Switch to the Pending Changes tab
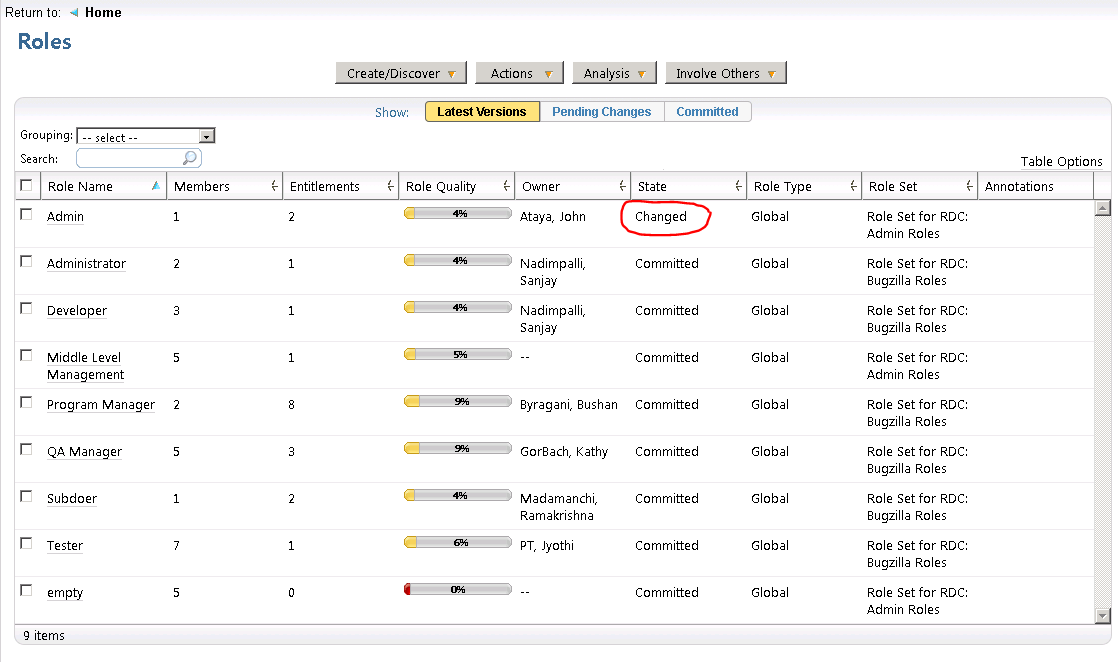Image resolution: width=1118 pixels, height=662 pixels. (601, 112)
